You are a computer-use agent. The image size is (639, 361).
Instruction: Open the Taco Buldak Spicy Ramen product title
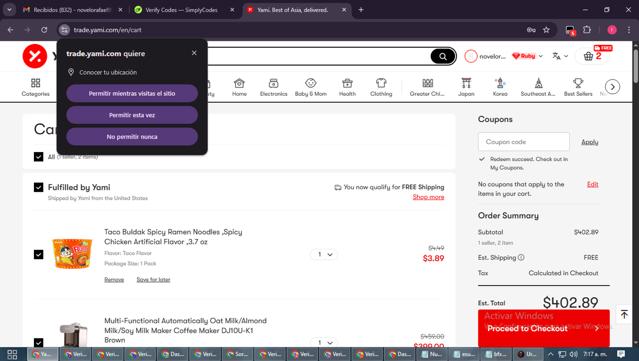173,237
